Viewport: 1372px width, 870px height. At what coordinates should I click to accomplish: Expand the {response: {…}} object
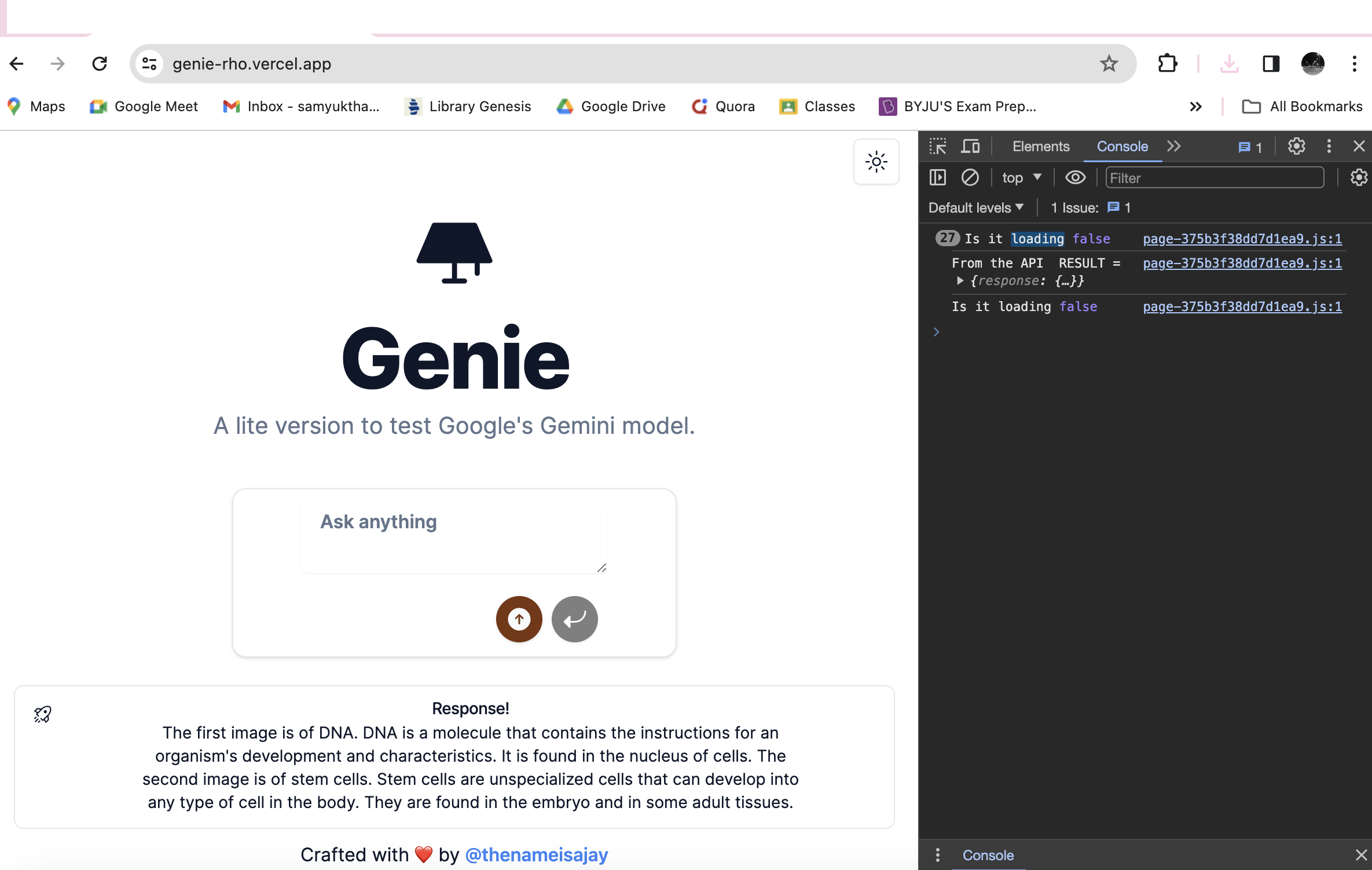(960, 281)
